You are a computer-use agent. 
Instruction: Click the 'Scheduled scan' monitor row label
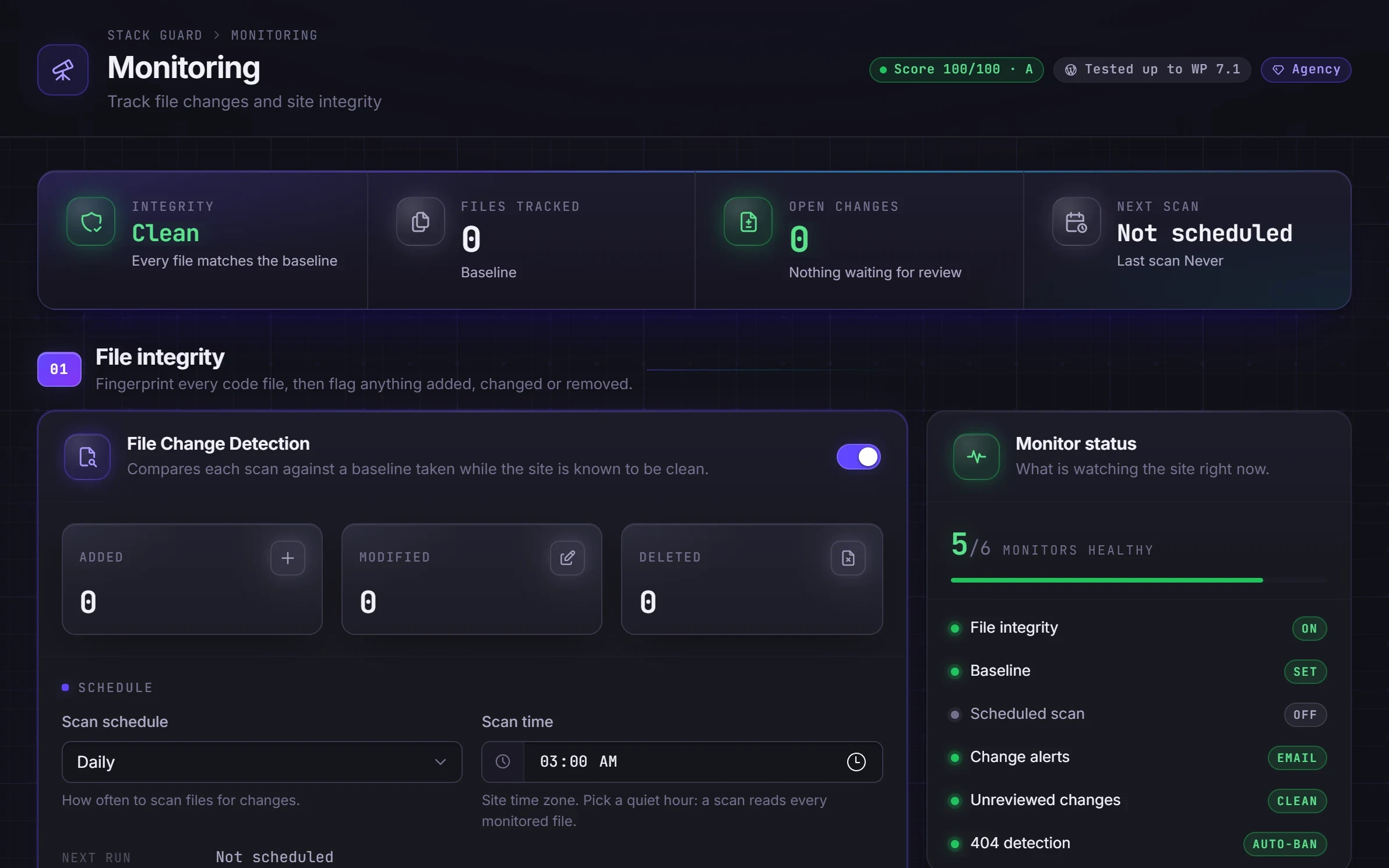pyautogui.click(x=1027, y=714)
